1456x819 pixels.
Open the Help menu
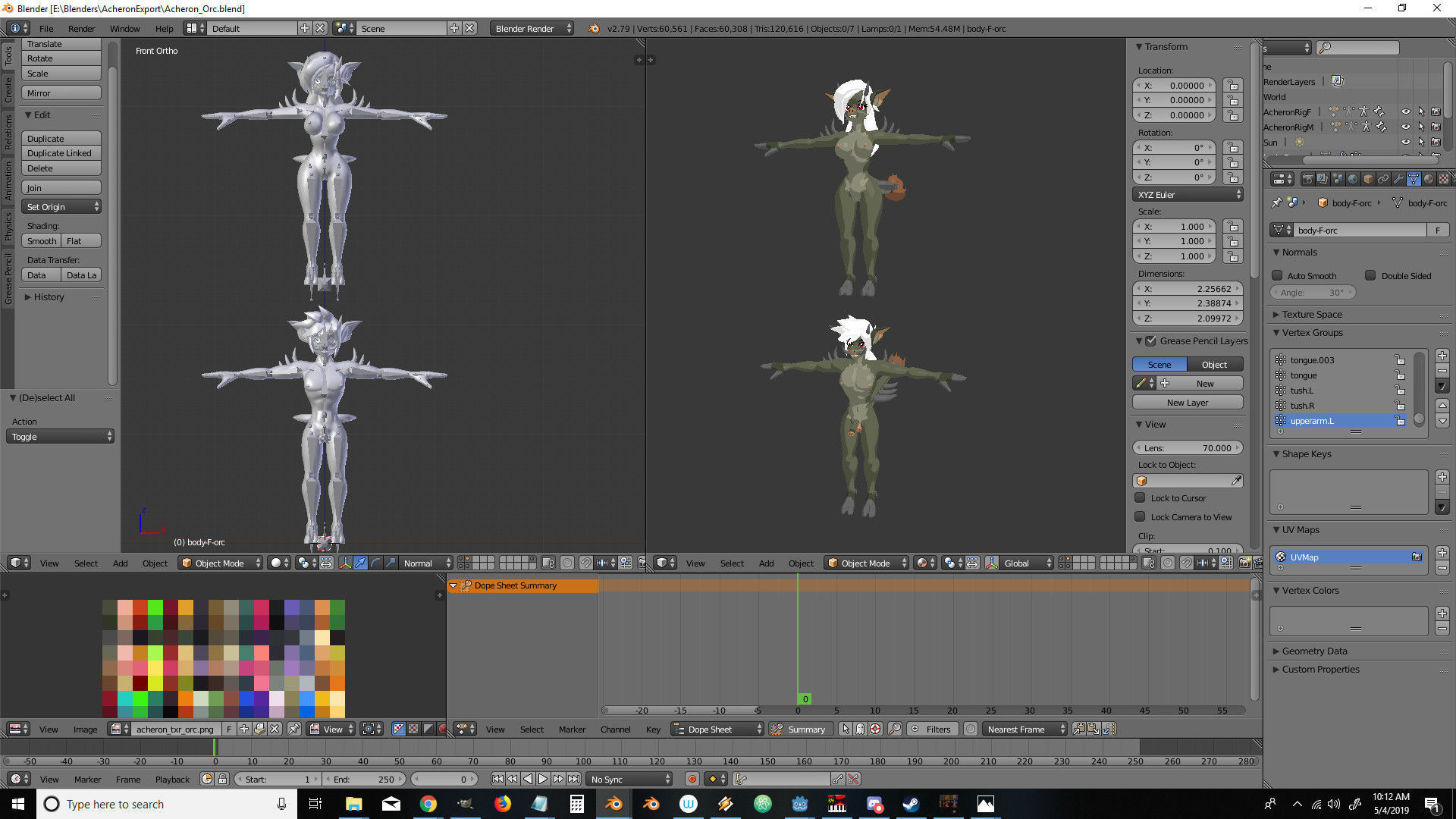[x=164, y=28]
